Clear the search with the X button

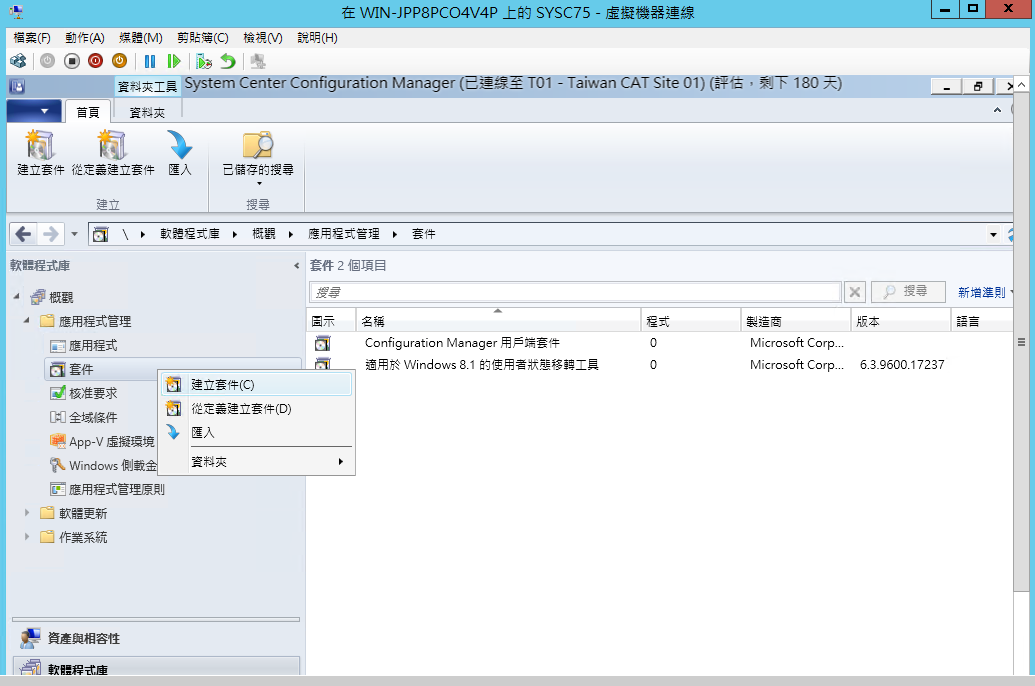[x=854, y=292]
